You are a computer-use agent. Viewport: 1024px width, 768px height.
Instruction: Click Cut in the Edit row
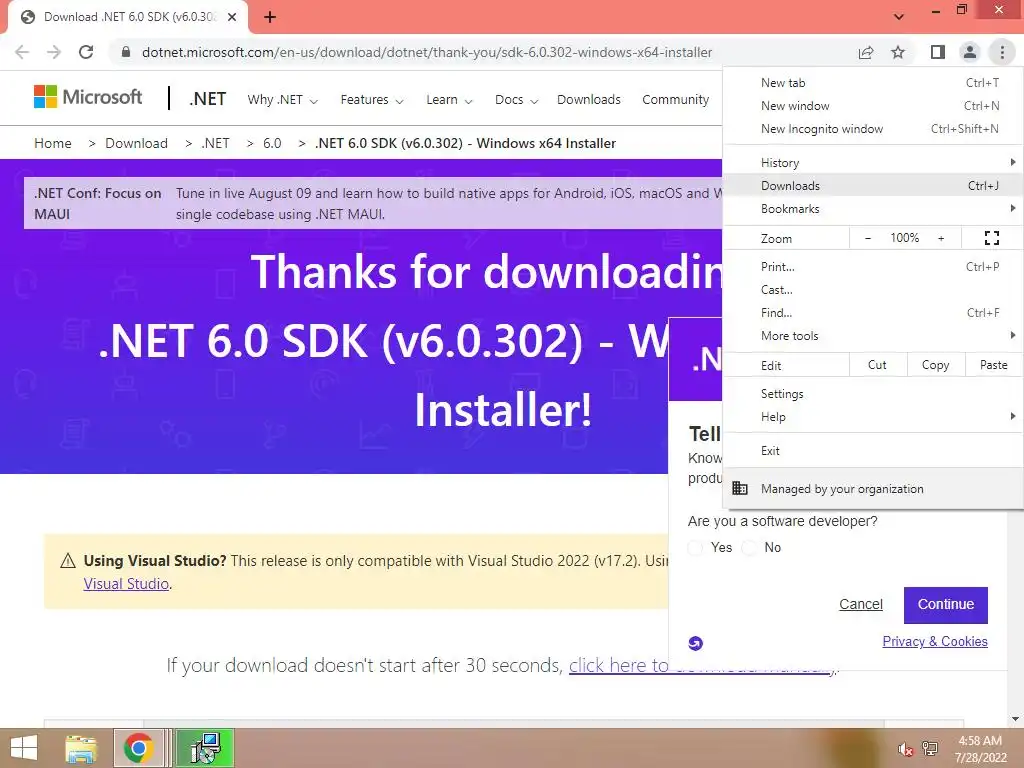point(878,365)
